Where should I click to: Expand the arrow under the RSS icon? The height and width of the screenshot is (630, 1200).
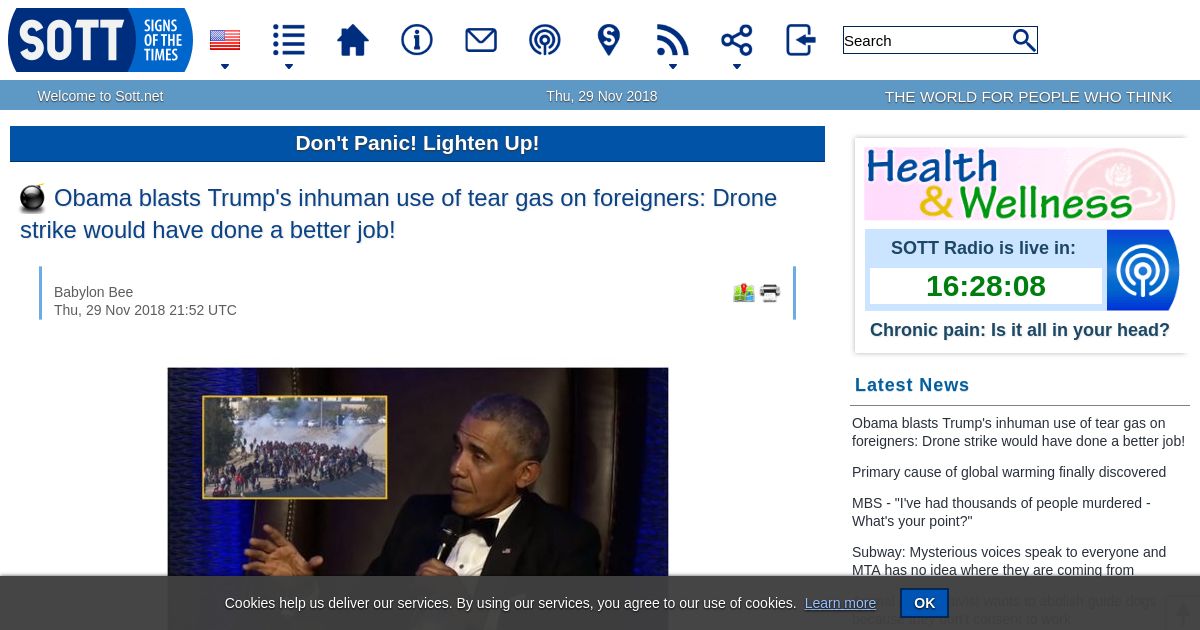[673, 67]
